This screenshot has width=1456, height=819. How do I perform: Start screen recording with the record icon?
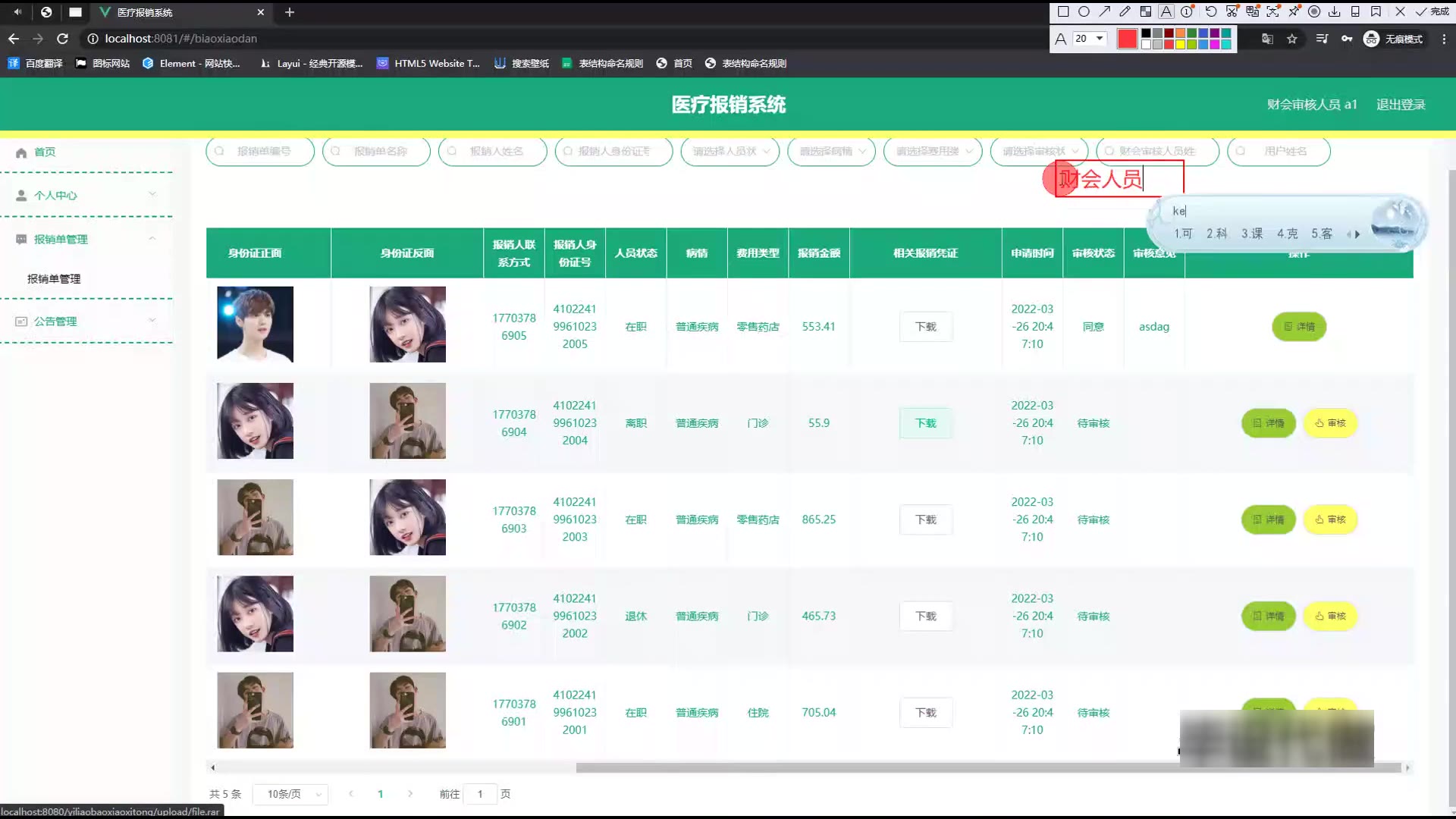tap(1314, 11)
